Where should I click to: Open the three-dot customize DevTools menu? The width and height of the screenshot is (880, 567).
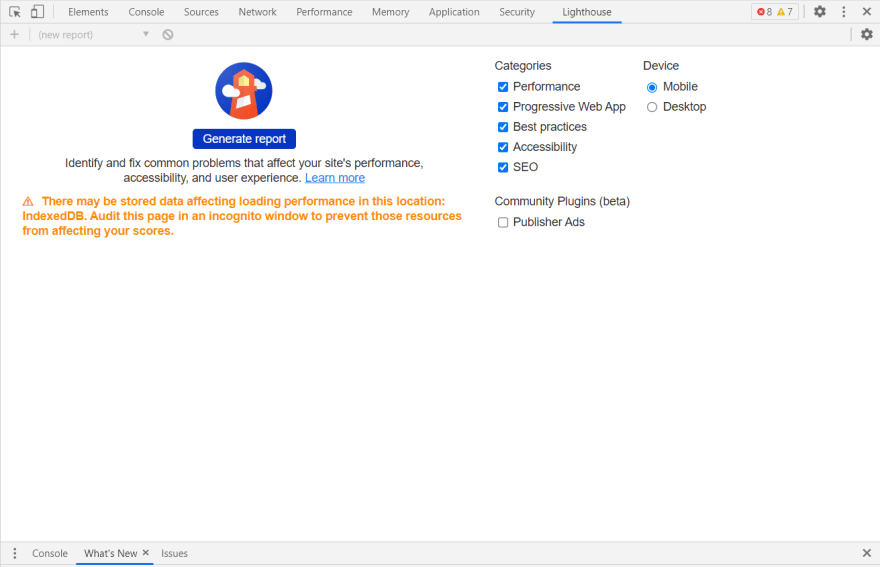(844, 12)
